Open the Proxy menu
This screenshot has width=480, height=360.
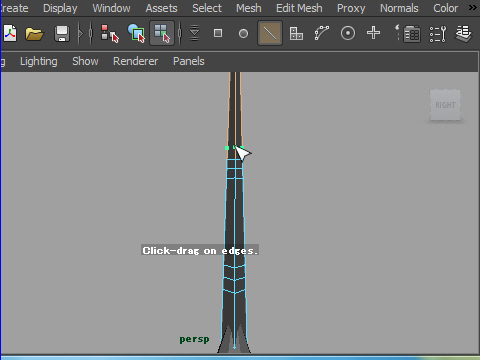(x=351, y=8)
